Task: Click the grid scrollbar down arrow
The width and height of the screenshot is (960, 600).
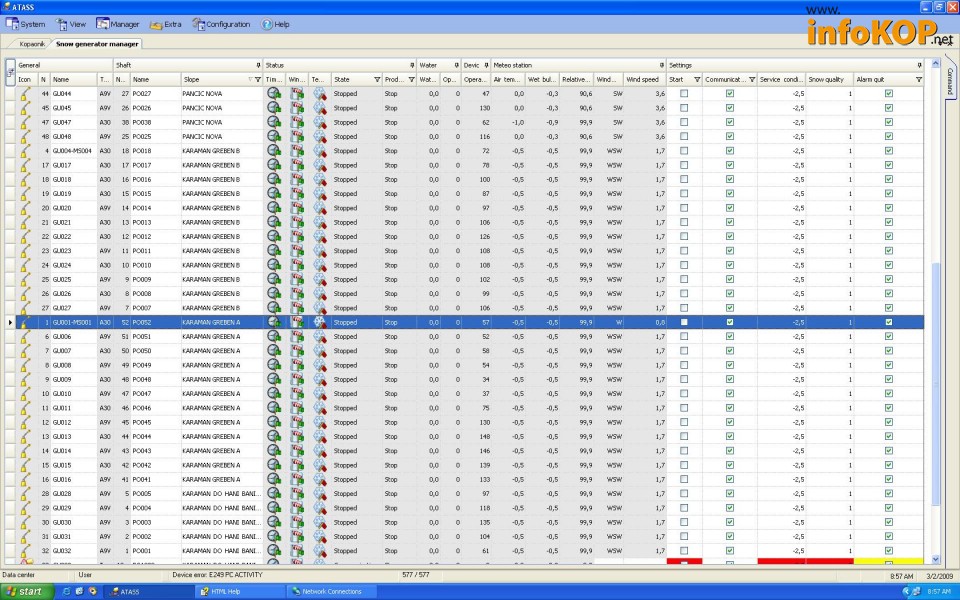Action: pos(936,560)
